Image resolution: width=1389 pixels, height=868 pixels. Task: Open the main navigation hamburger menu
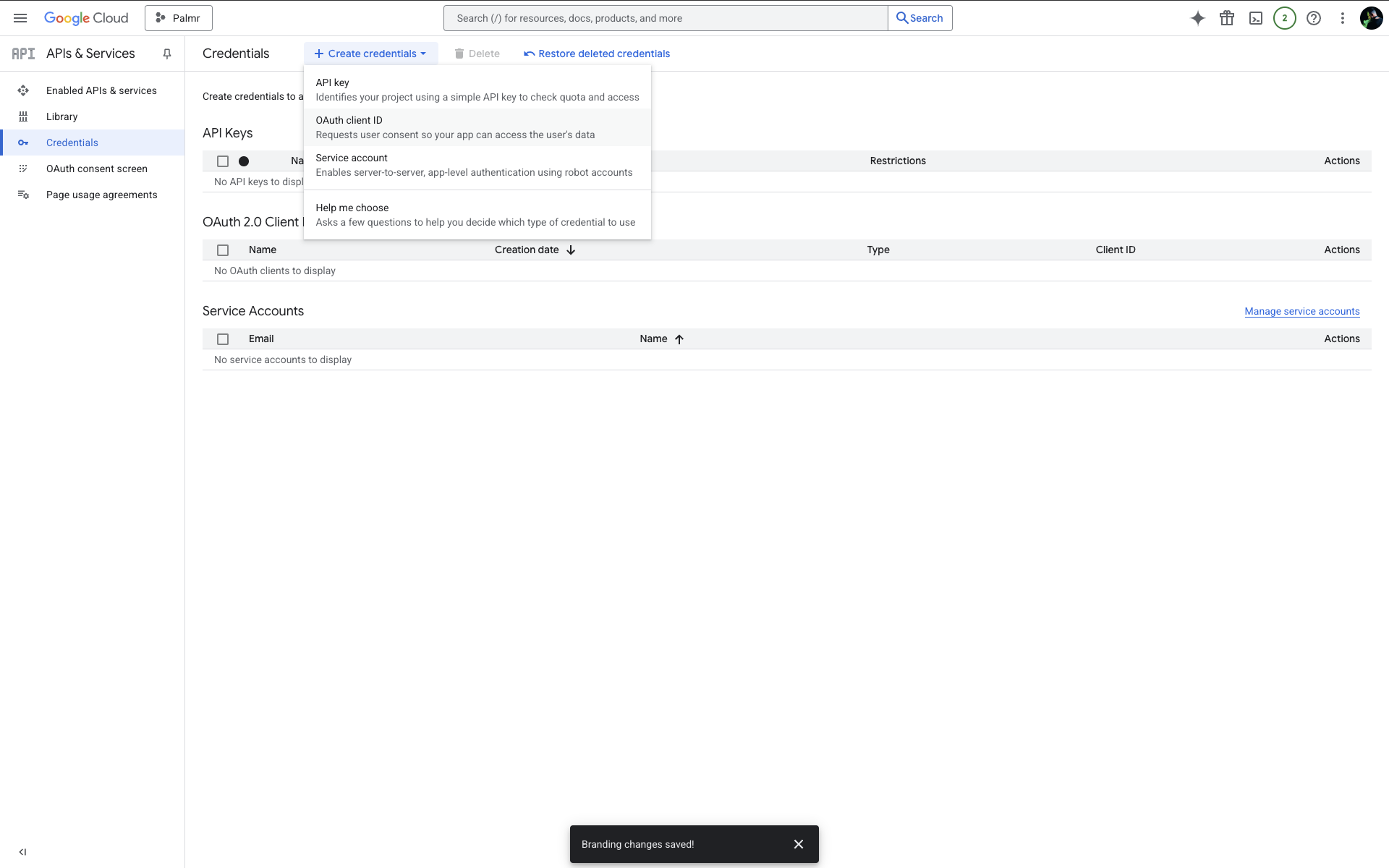coord(20,18)
